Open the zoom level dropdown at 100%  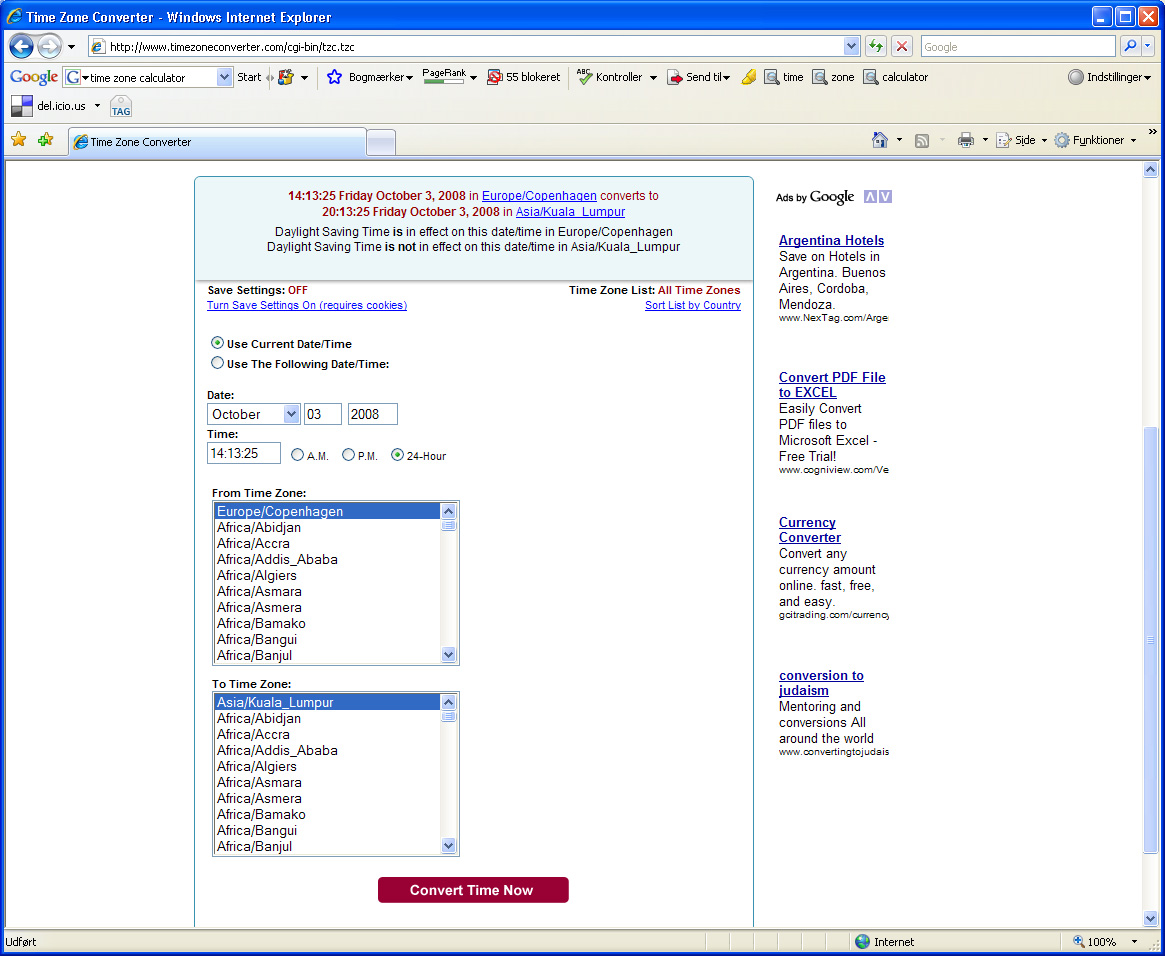click(x=1135, y=942)
